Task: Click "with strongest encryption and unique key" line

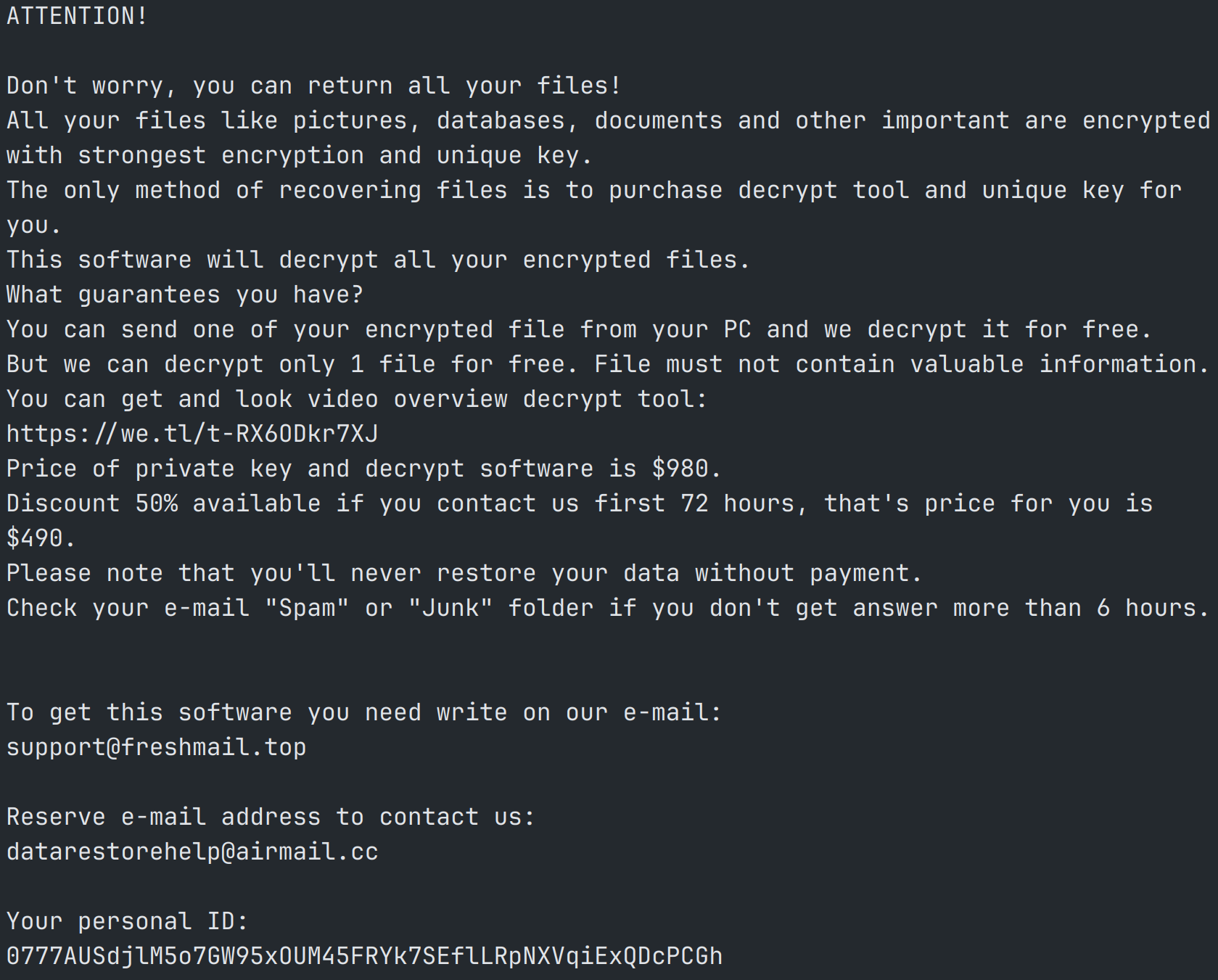Action: 299,155
